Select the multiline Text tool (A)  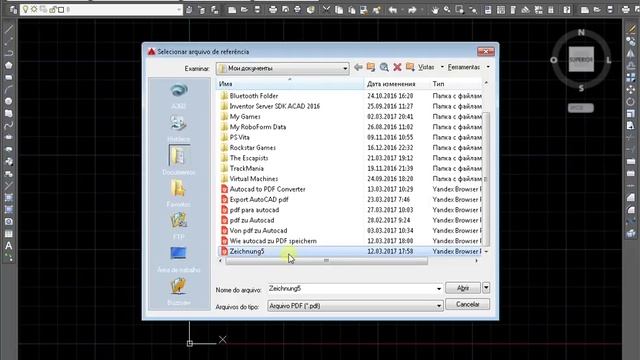click(9, 246)
